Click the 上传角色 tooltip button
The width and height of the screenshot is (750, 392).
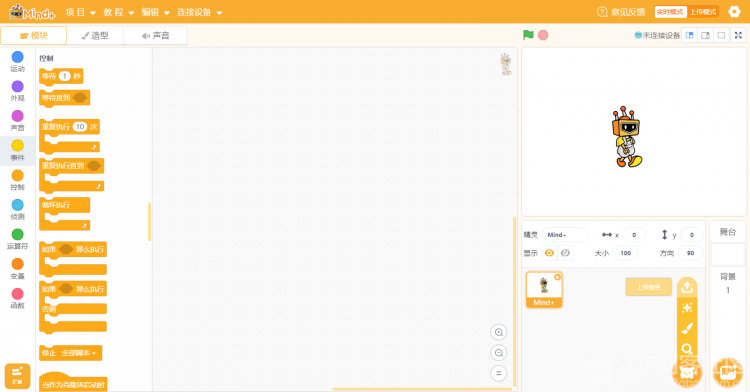tap(649, 287)
